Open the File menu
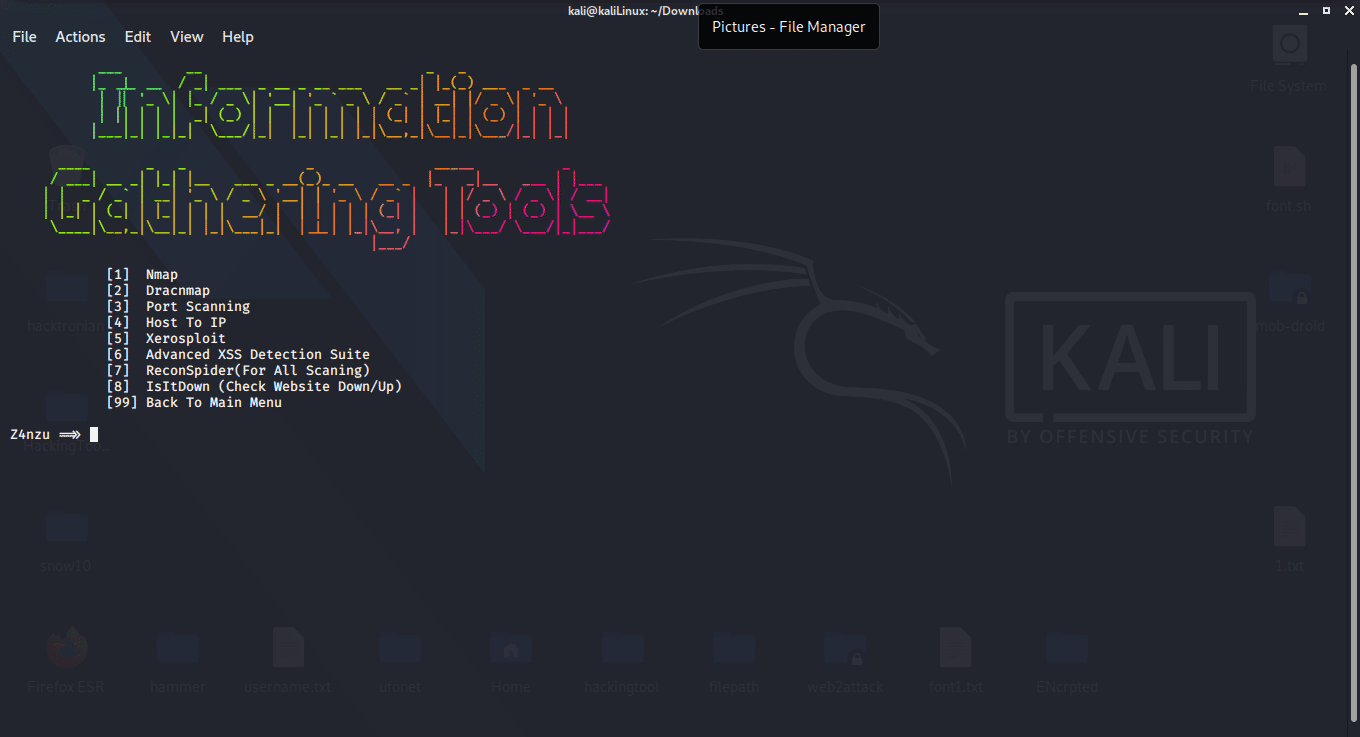Image resolution: width=1360 pixels, height=737 pixels. (x=24, y=37)
